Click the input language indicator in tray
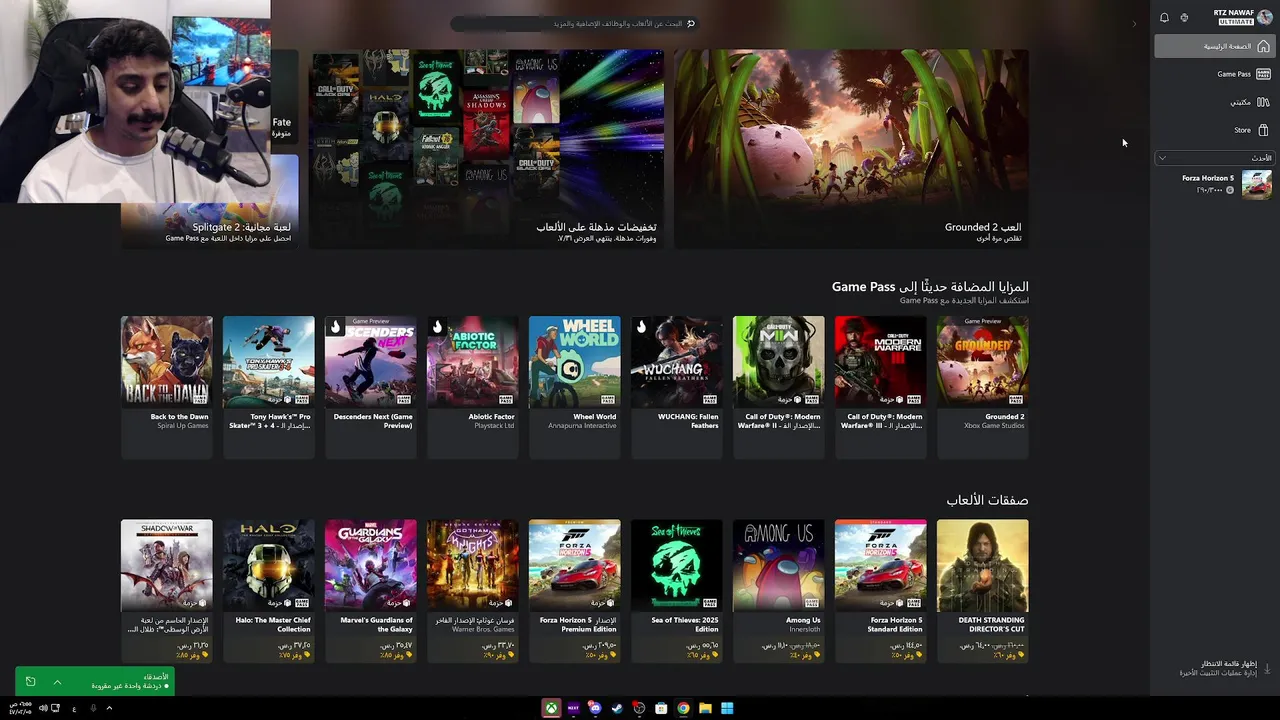Viewport: 1280px width, 720px height. click(74, 708)
